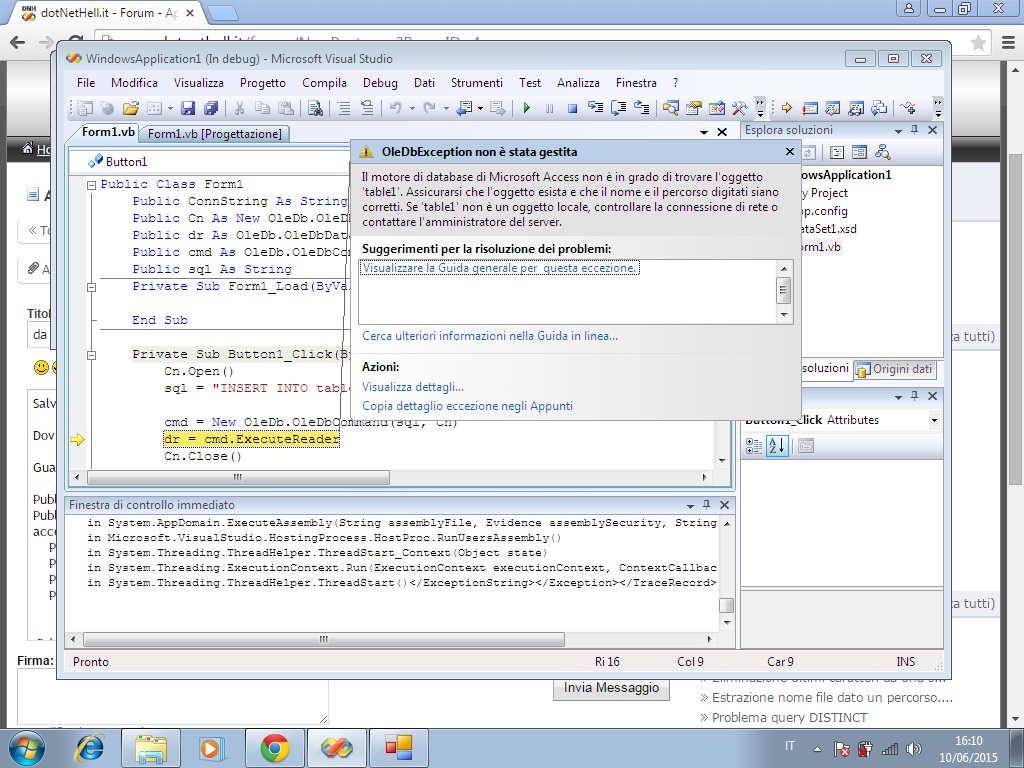Click the Visualizzare la Guida generale link

pyautogui.click(x=500, y=268)
